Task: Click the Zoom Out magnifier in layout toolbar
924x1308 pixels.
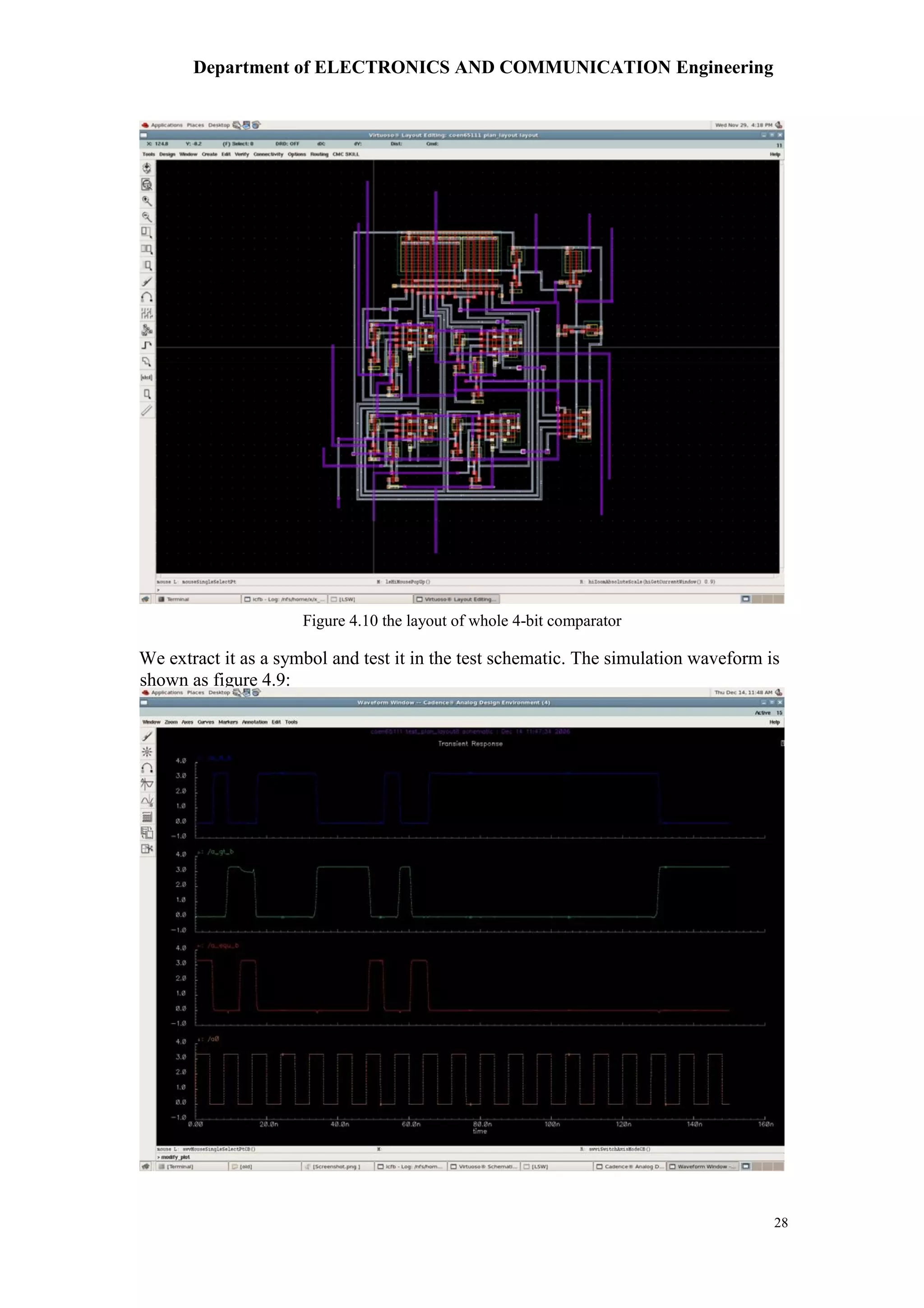Action: click(x=147, y=217)
